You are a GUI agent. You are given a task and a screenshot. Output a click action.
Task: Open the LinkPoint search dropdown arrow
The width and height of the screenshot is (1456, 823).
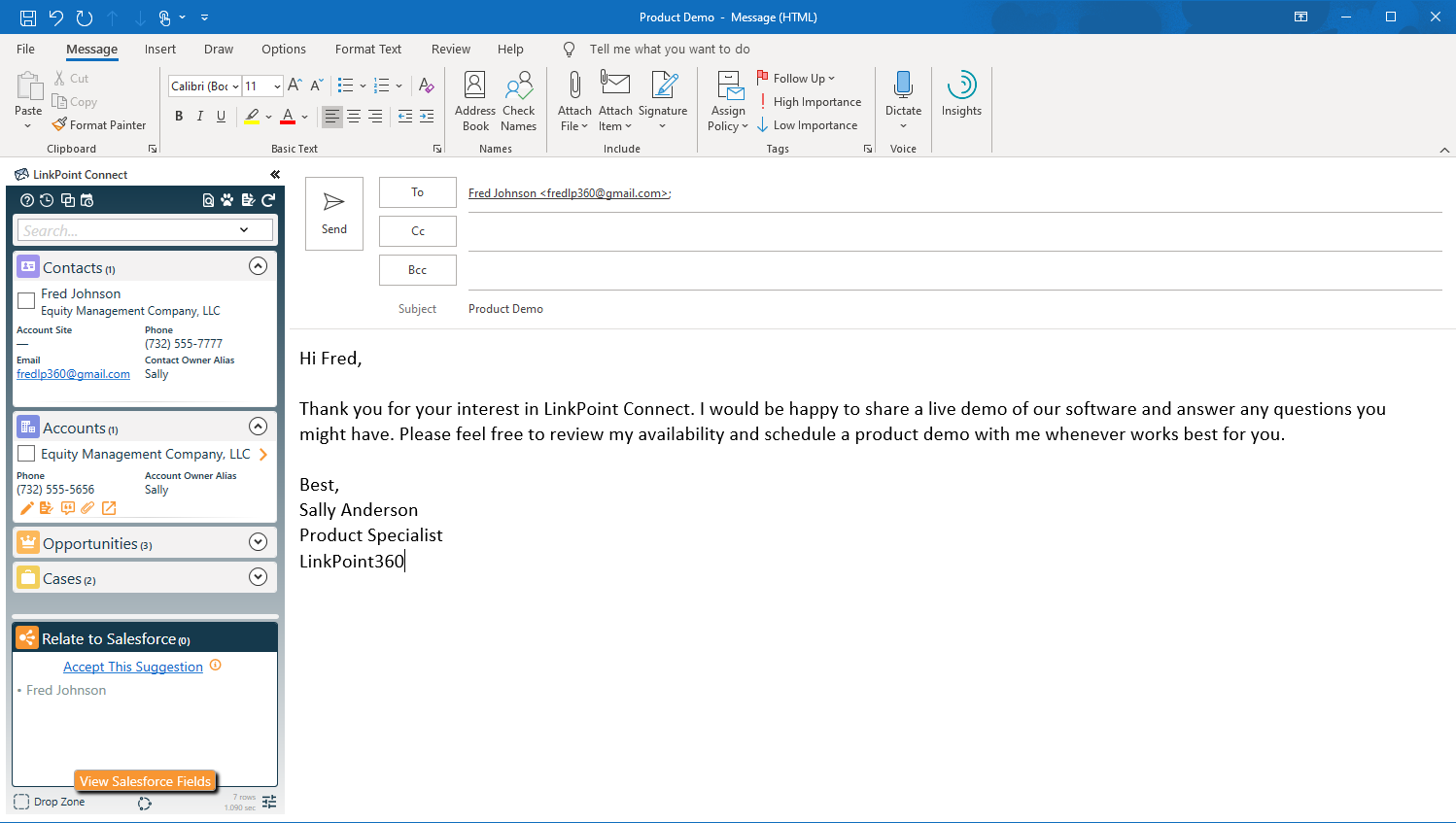(244, 230)
